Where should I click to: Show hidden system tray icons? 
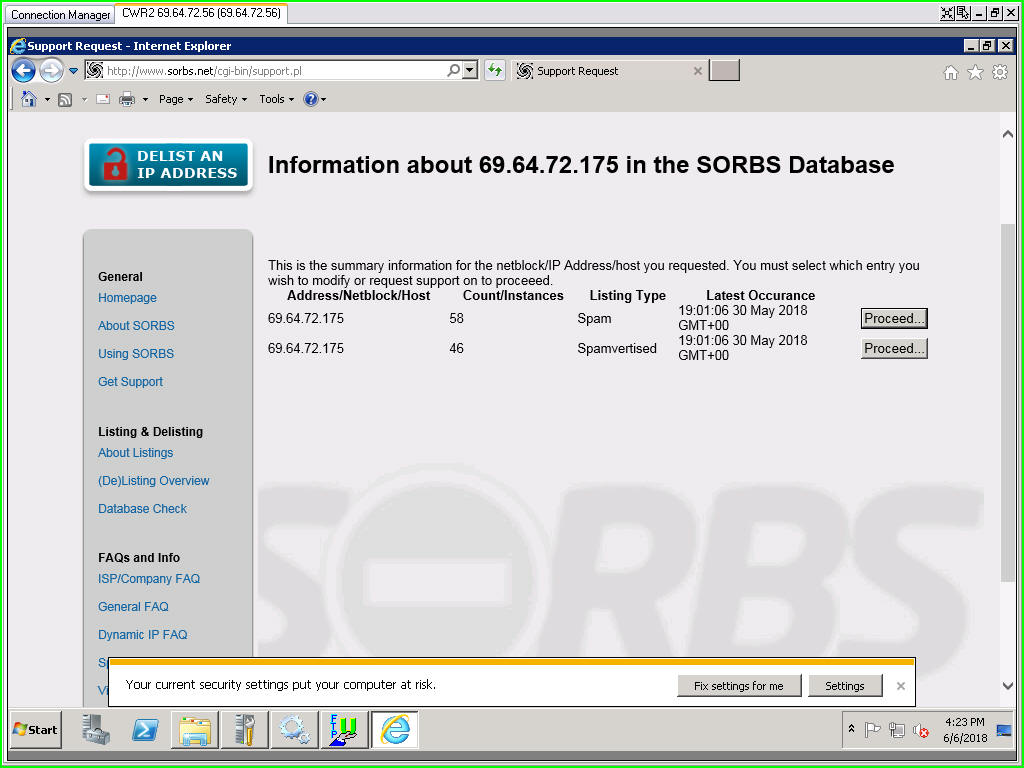tap(852, 728)
